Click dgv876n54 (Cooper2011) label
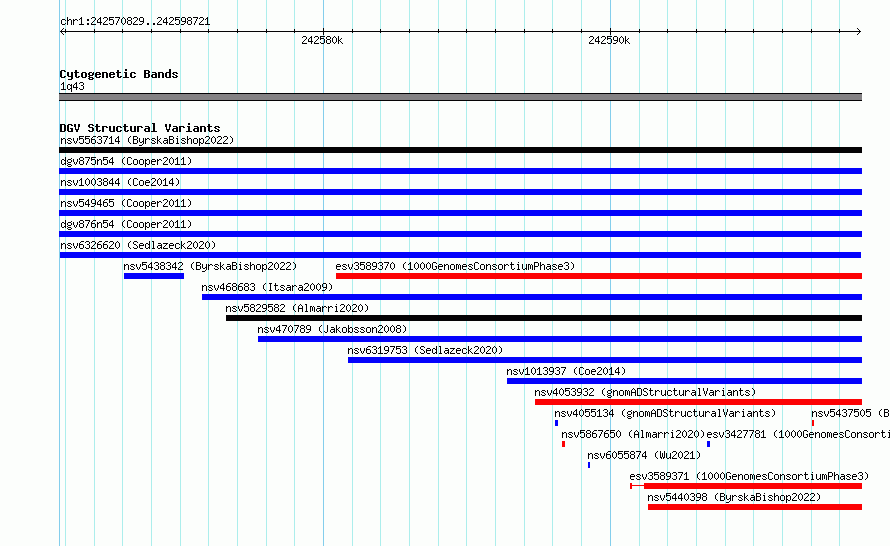This screenshot has height=546, width=890. 126,224
